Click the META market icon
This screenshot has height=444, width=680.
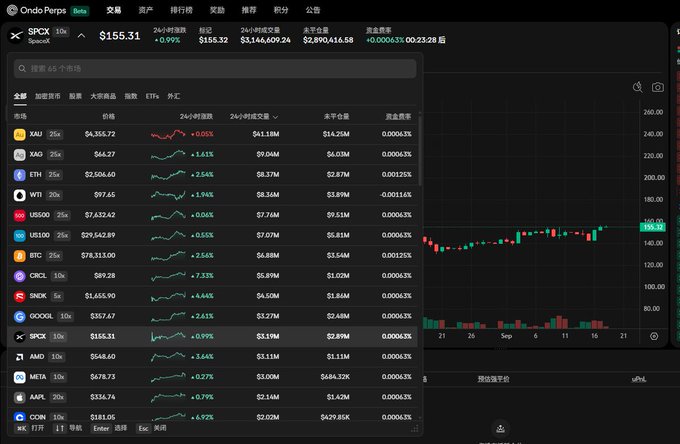coord(20,377)
